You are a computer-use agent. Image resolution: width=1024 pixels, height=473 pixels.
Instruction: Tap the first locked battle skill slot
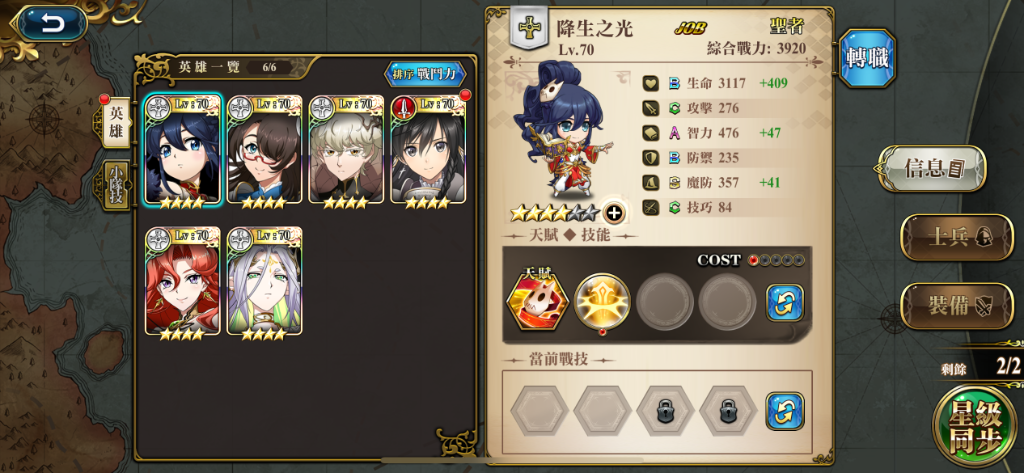[x=665, y=411]
